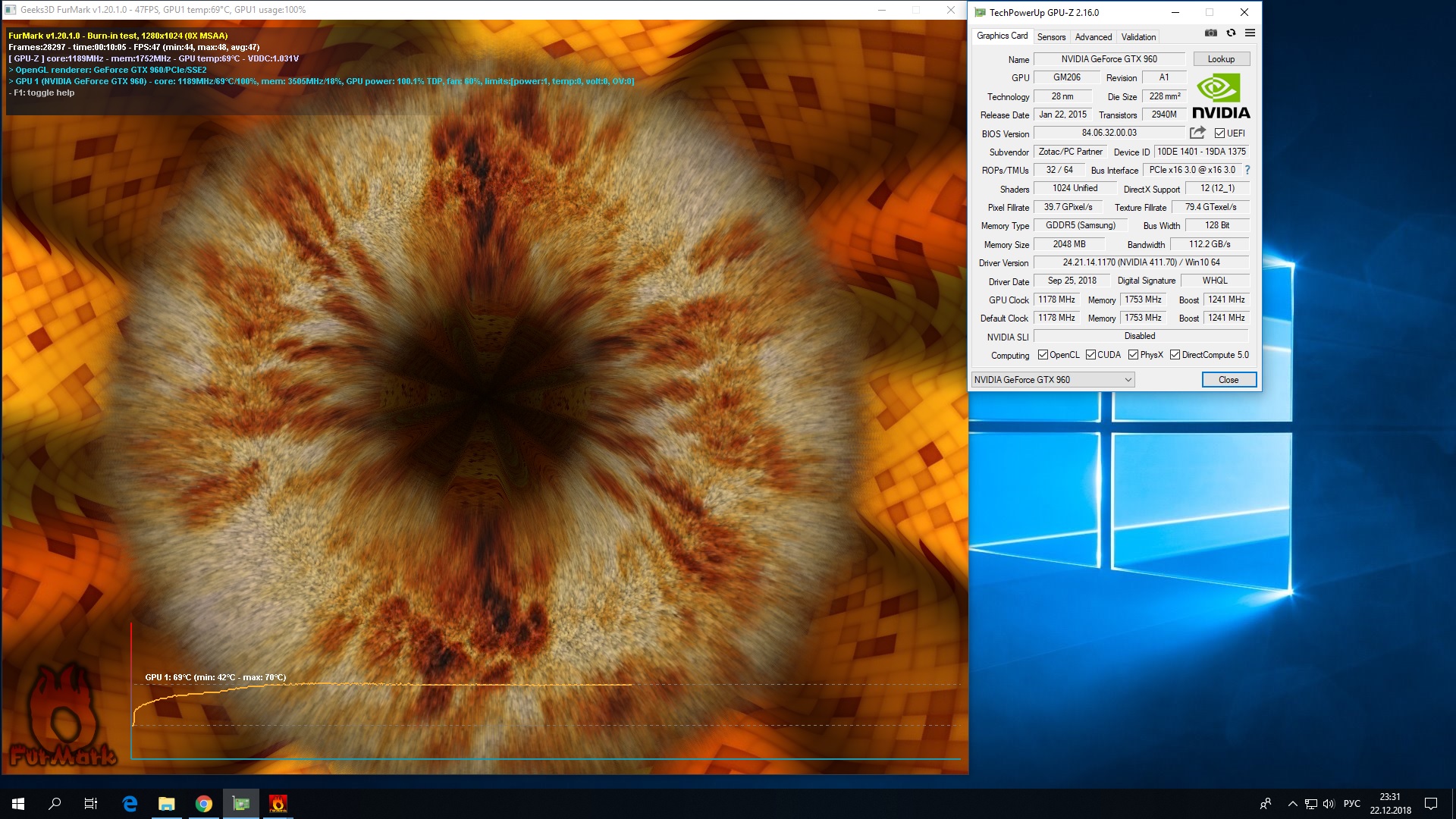Click the 1024 Unified shaders value
1456x819 pixels.
click(1075, 188)
